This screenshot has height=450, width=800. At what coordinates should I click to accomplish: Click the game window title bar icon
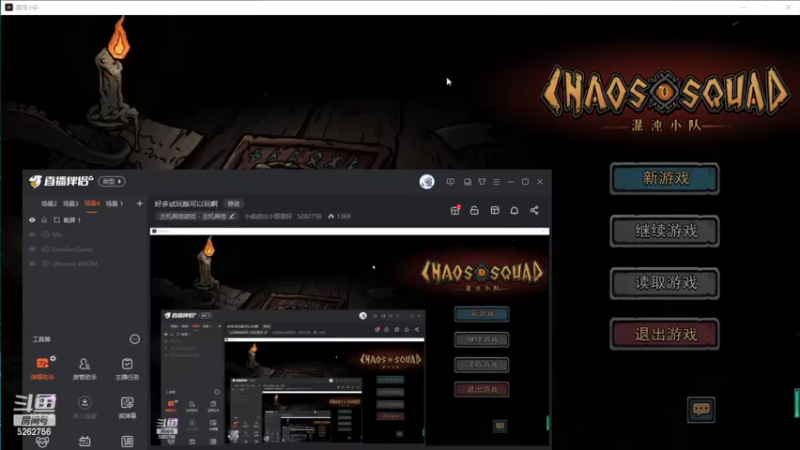(x=9, y=7)
